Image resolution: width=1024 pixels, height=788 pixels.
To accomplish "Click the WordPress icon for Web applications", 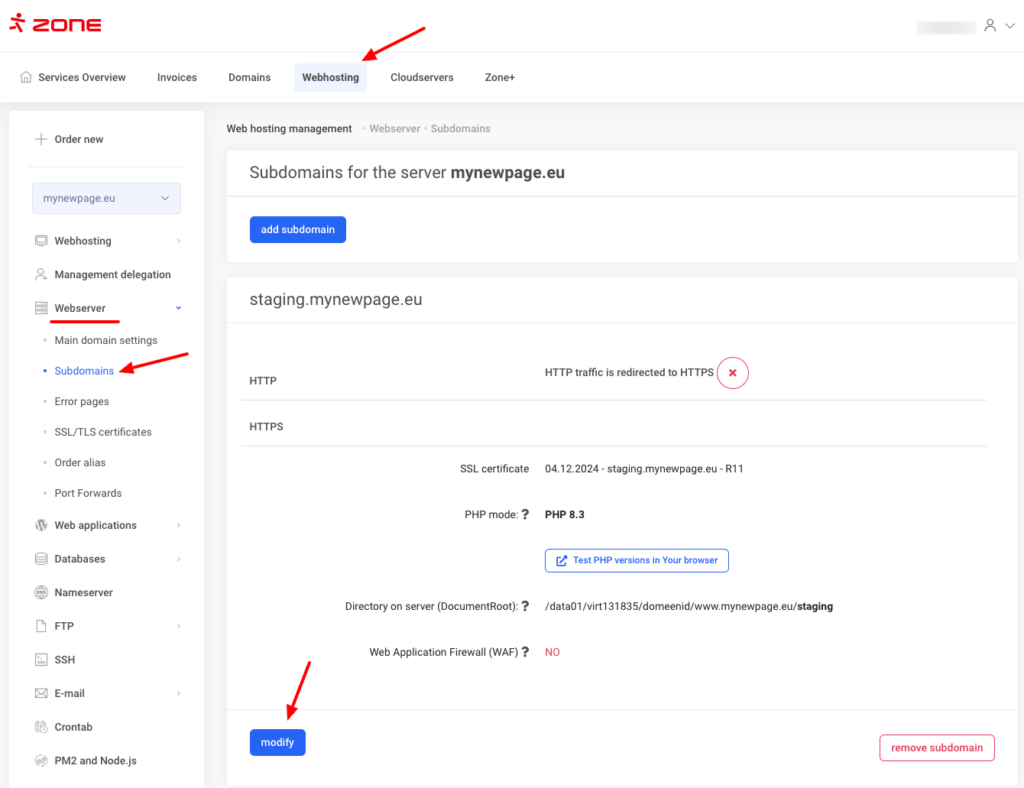I will pyautogui.click(x=41, y=525).
